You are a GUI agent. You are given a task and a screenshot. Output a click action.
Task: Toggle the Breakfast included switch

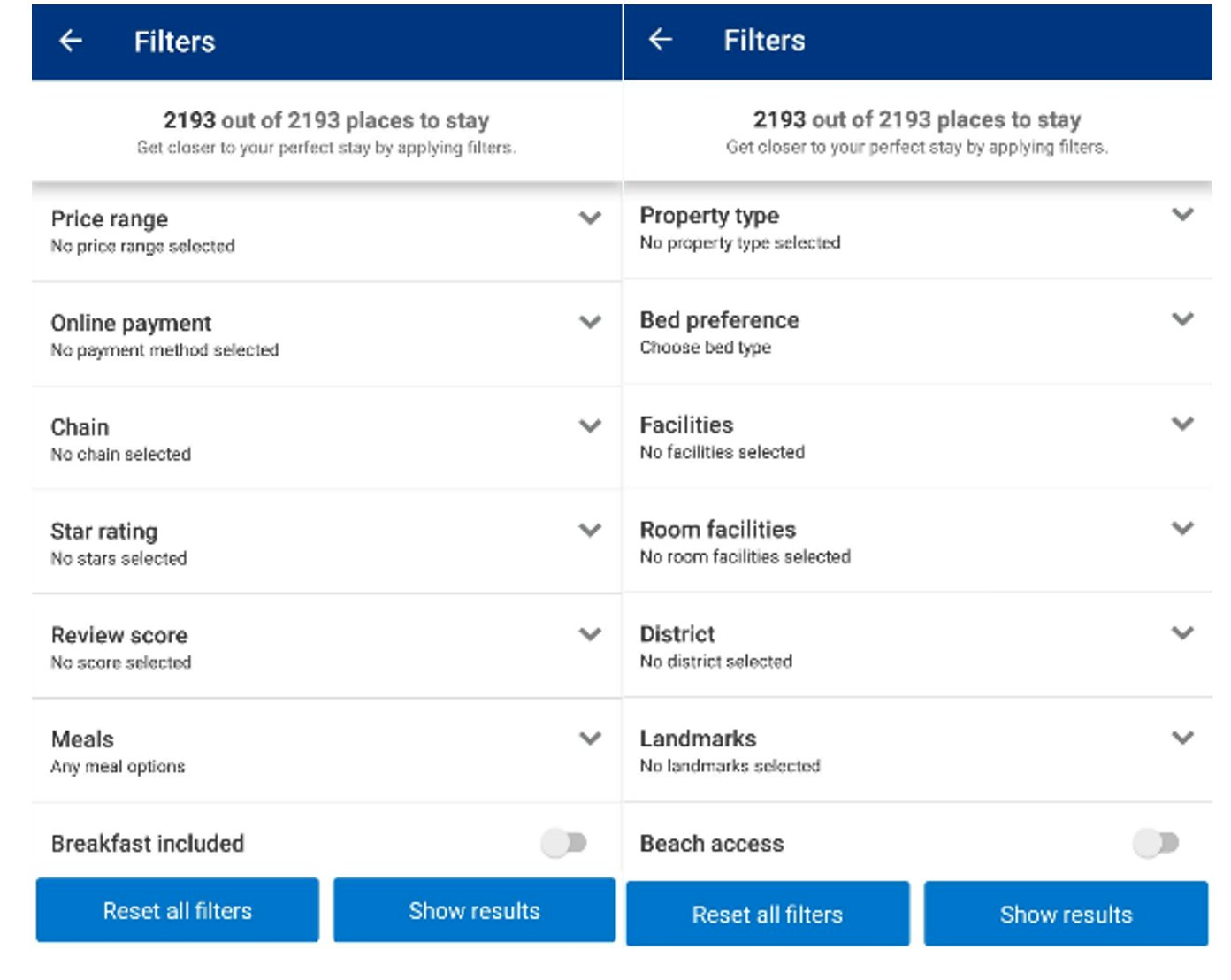tap(564, 843)
